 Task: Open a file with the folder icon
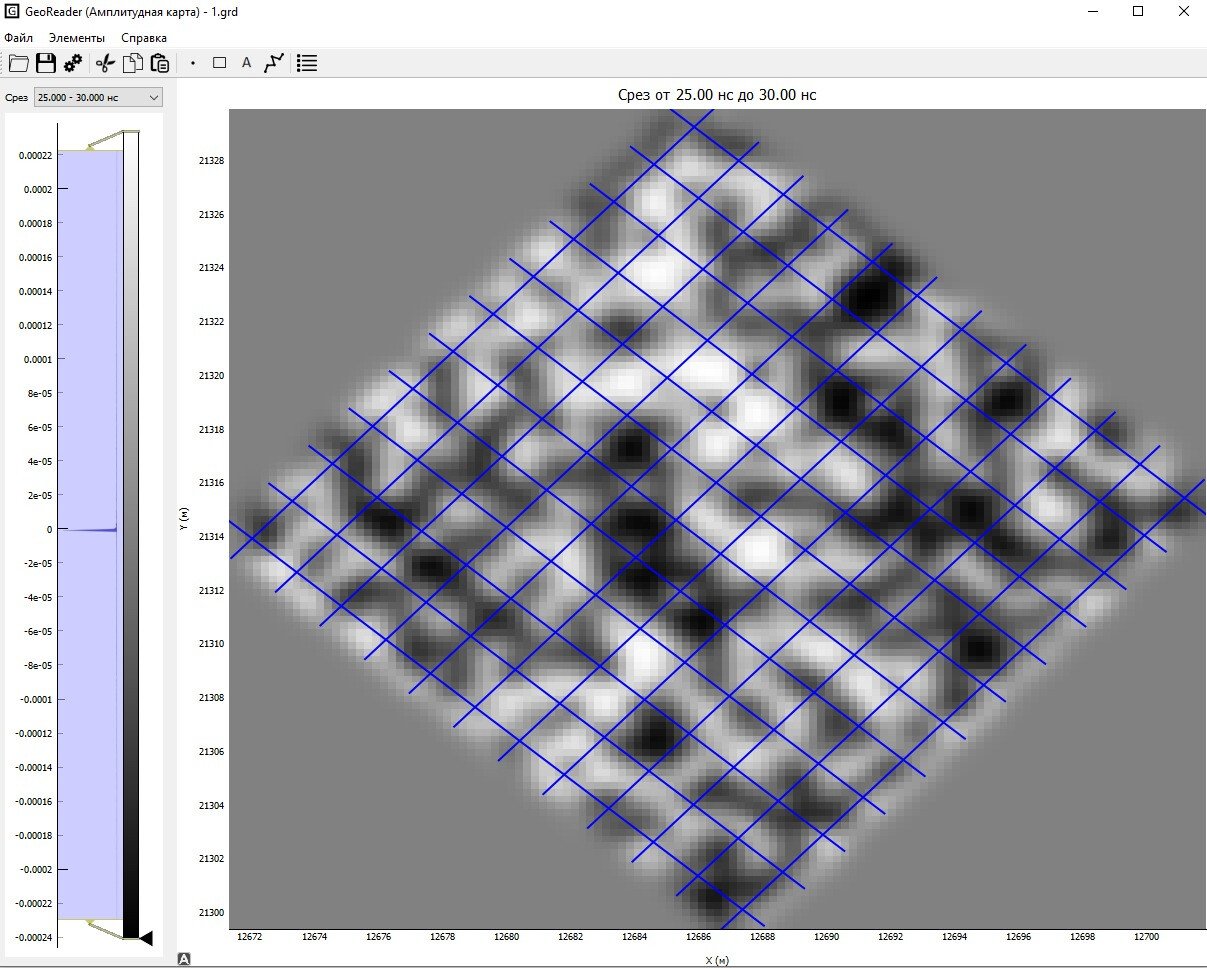click(18, 63)
